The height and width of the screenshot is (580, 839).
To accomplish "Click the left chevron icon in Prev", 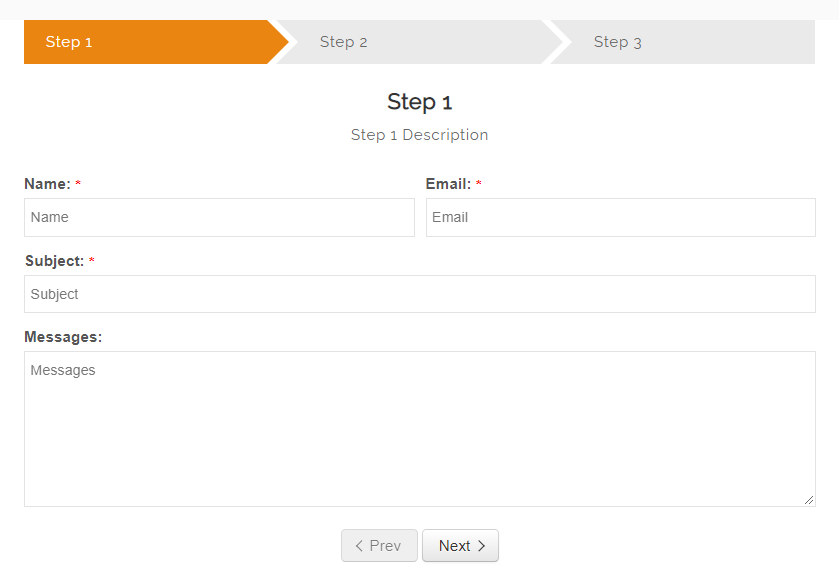I will coord(359,546).
